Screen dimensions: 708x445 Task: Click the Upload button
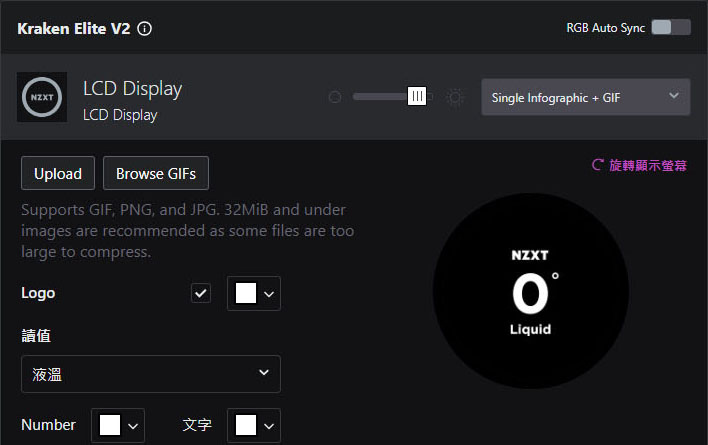click(58, 173)
